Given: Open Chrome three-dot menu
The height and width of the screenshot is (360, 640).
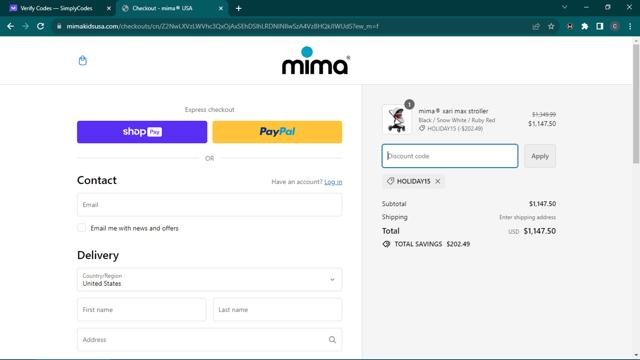Looking at the screenshot, I should tap(630, 27).
